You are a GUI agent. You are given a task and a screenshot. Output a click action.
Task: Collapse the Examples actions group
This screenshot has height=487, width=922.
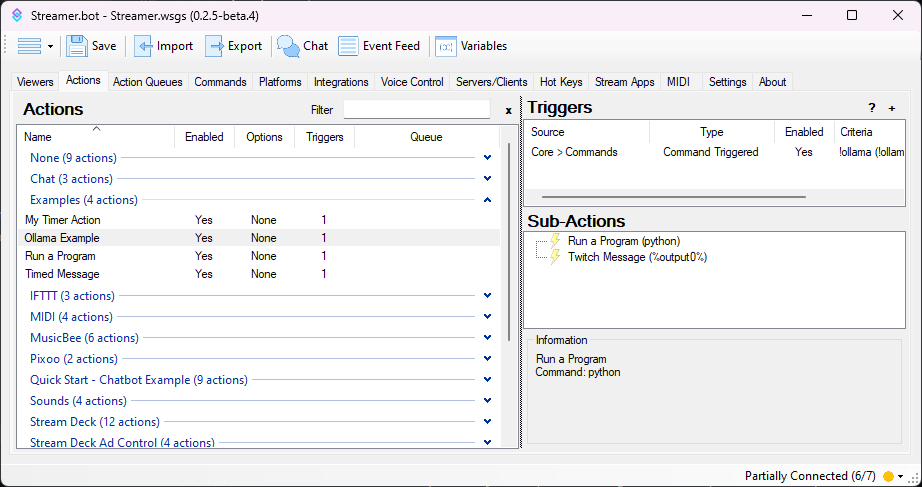pyautogui.click(x=487, y=200)
